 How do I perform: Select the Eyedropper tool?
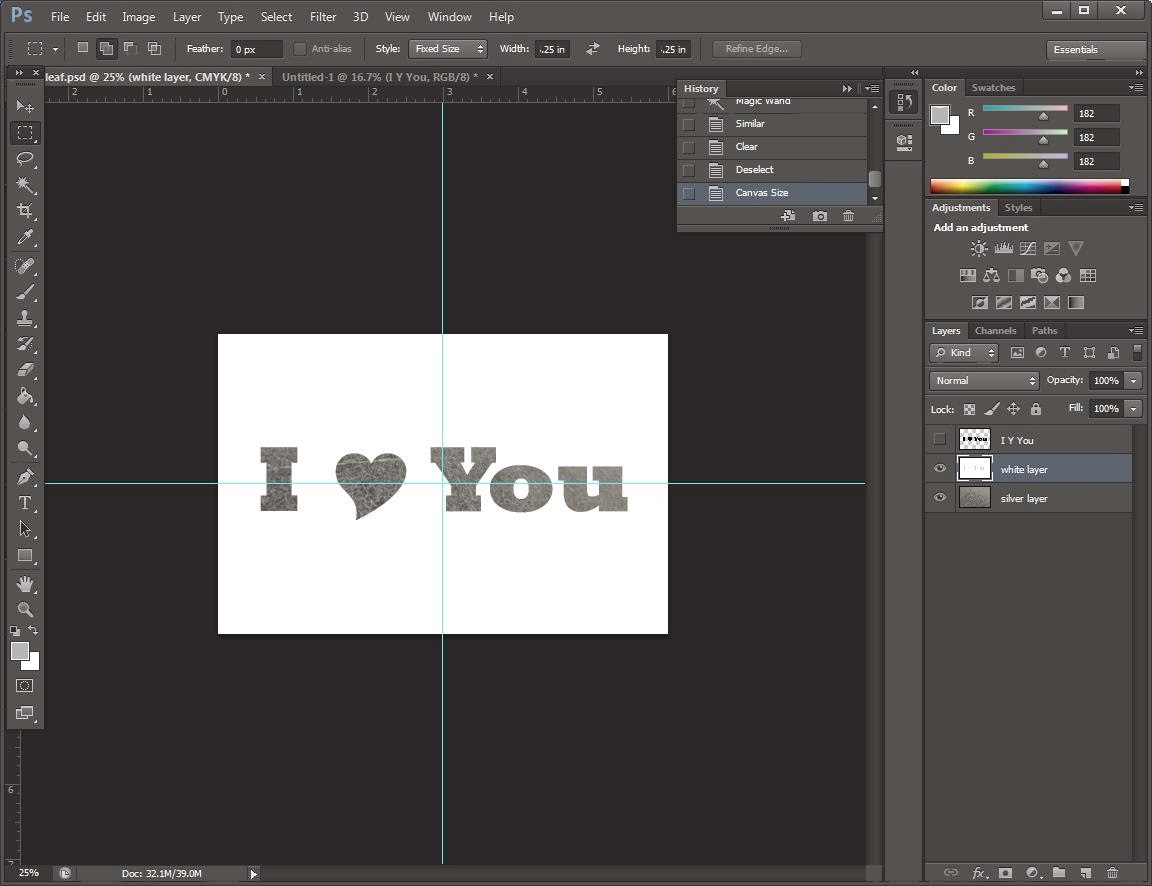coord(25,238)
